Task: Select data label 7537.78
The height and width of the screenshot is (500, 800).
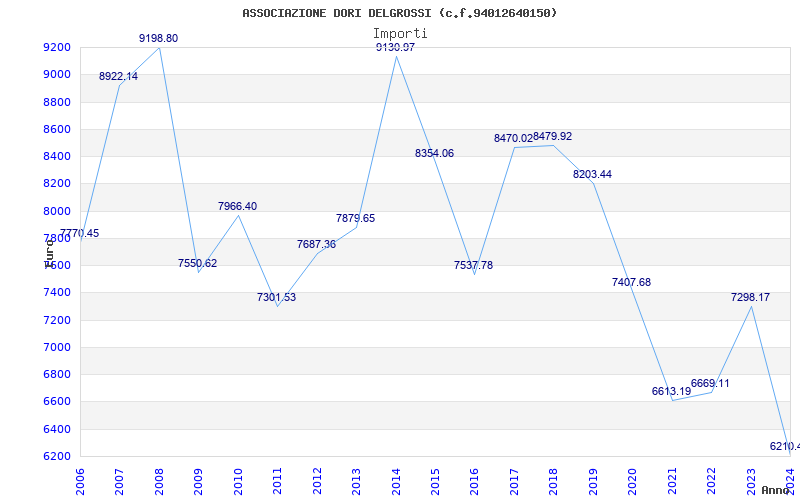Action: pyautogui.click(x=473, y=265)
